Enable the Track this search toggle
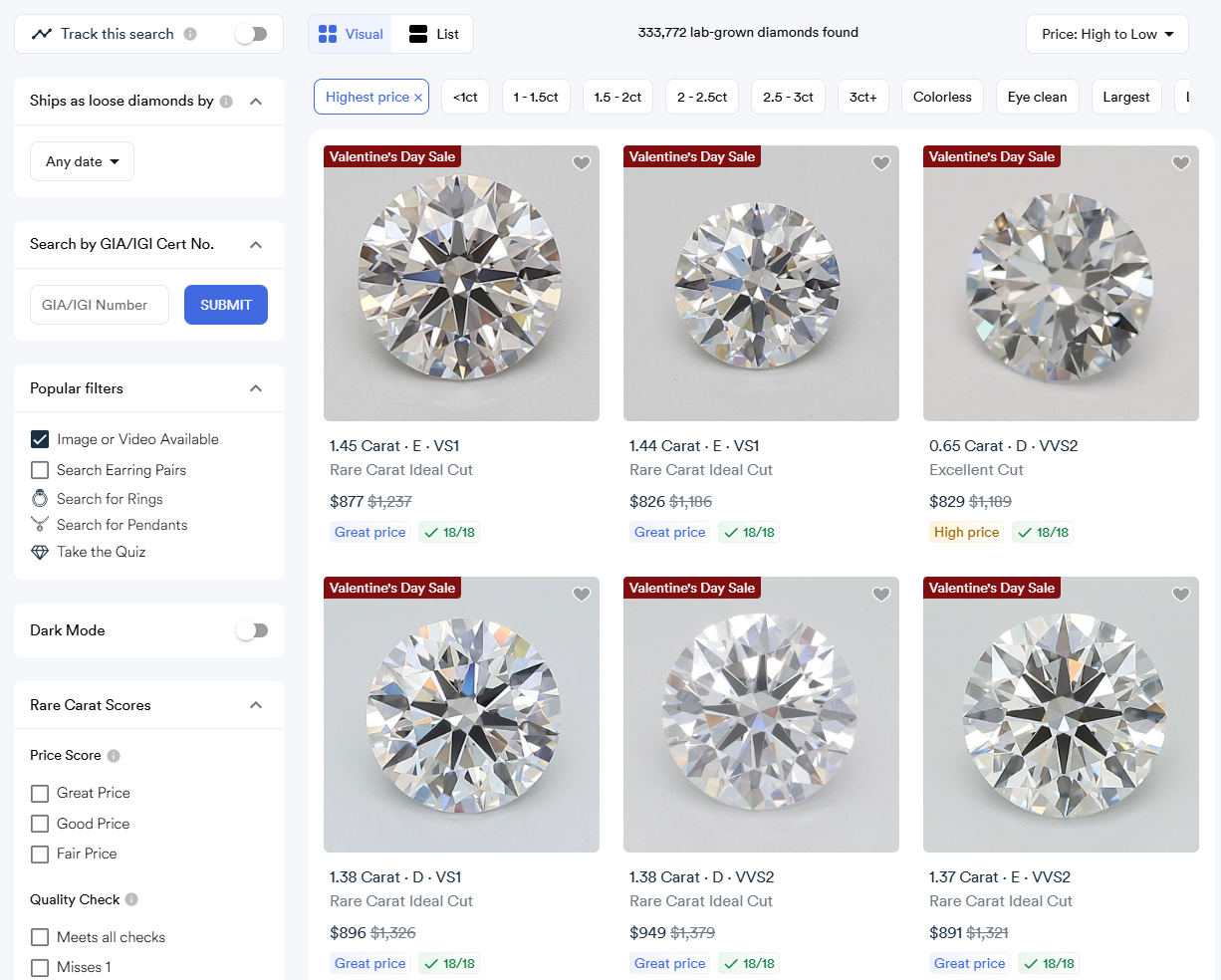Image resolution: width=1221 pixels, height=980 pixels. point(251,34)
